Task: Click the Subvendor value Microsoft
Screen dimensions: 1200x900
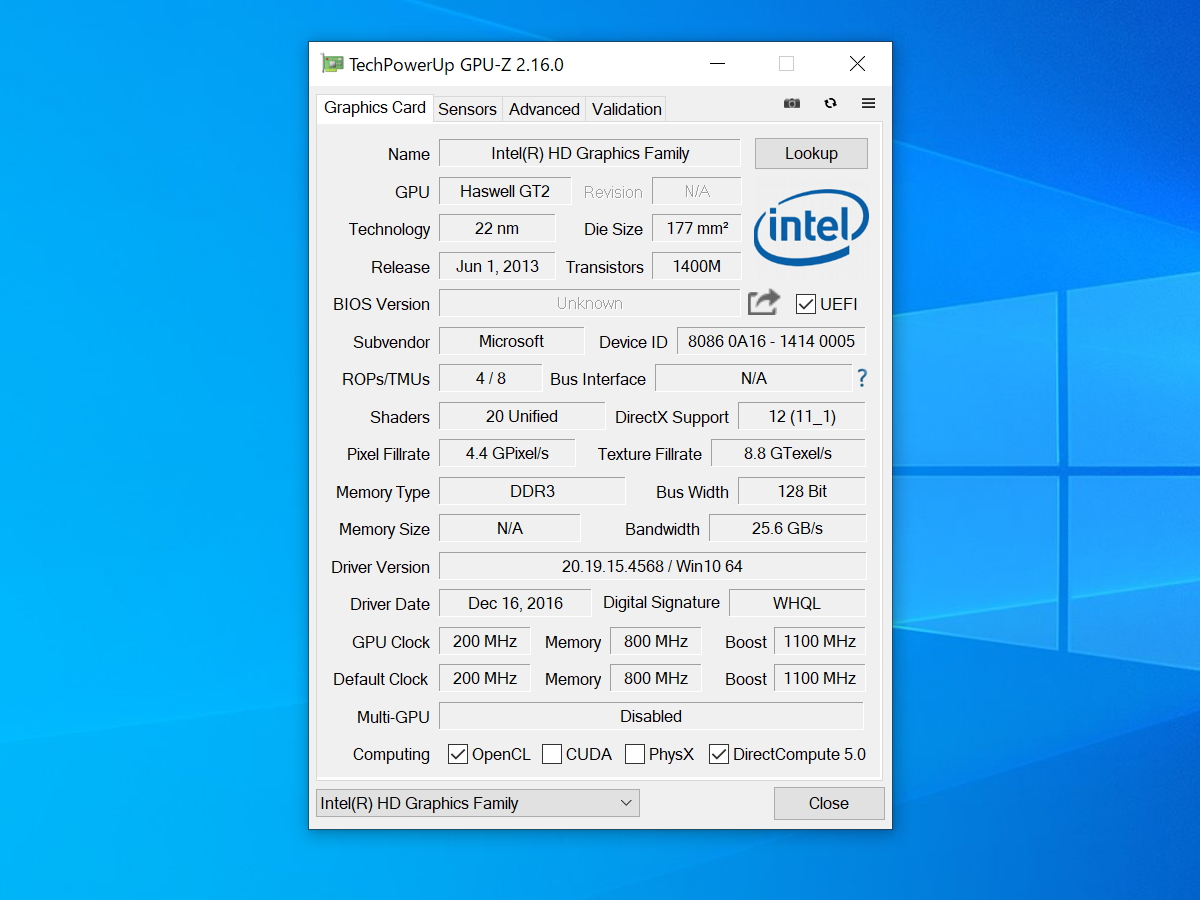Action: coord(511,341)
